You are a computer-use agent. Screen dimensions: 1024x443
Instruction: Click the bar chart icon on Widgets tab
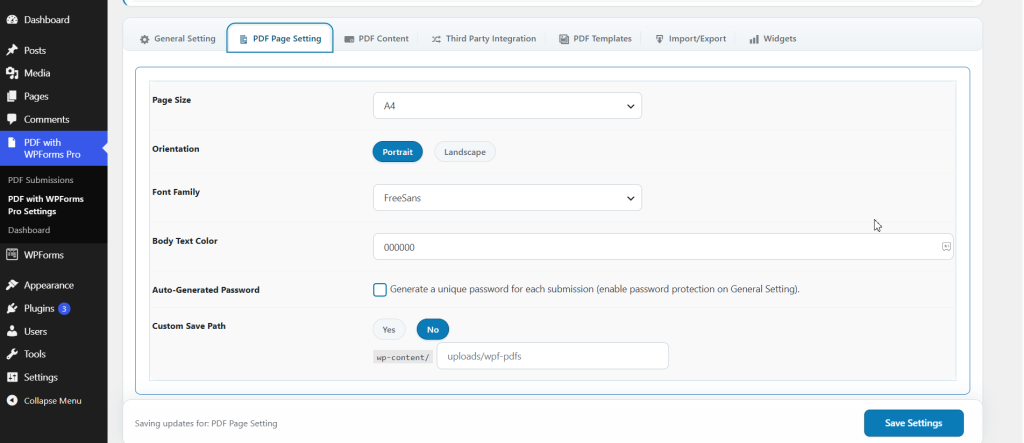tap(754, 39)
